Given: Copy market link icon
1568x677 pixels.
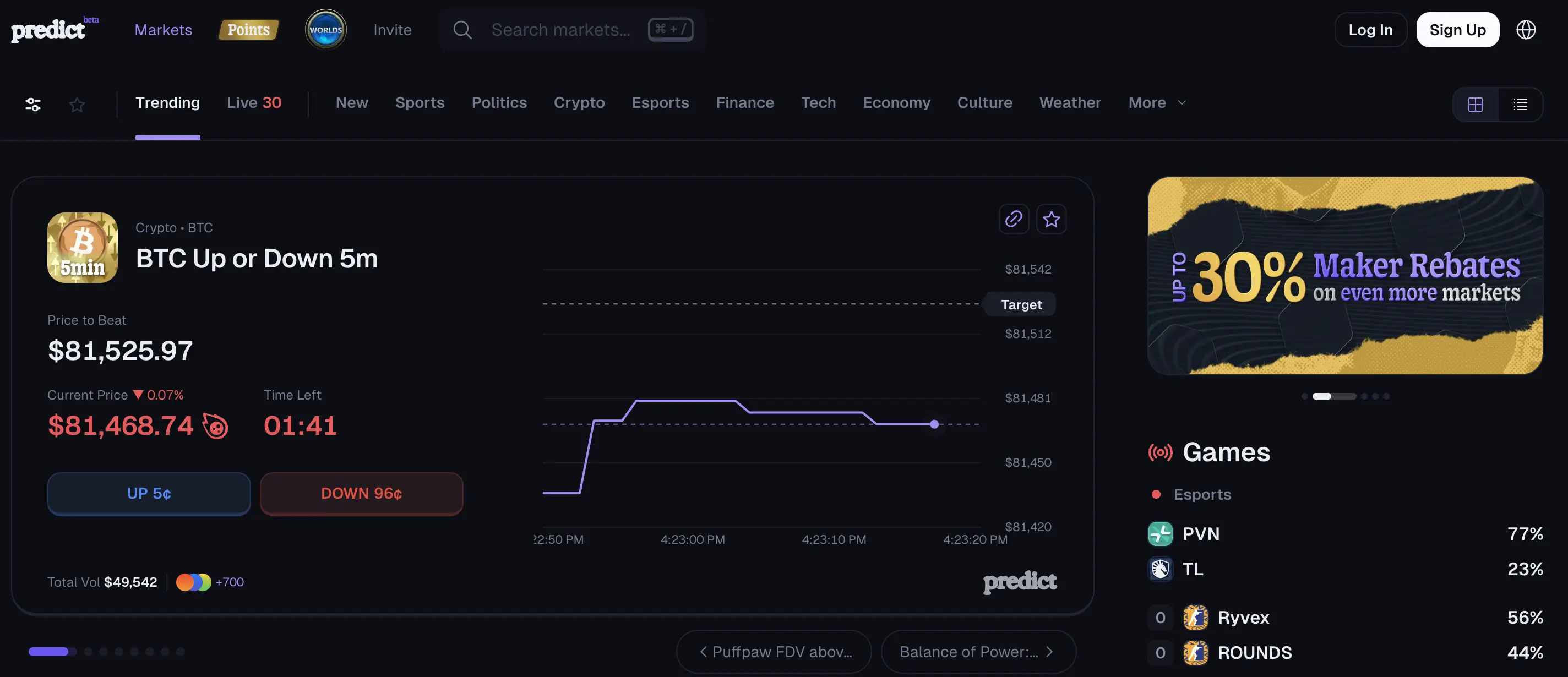Looking at the screenshot, I should pyautogui.click(x=1014, y=219).
